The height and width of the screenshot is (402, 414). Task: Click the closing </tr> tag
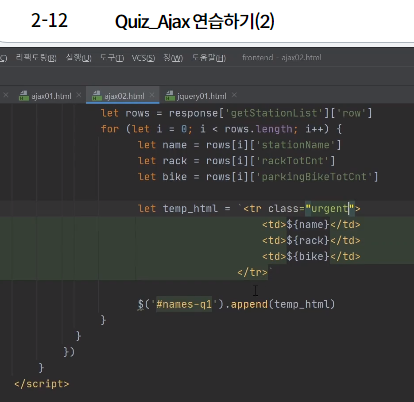pyautogui.click(x=252, y=272)
